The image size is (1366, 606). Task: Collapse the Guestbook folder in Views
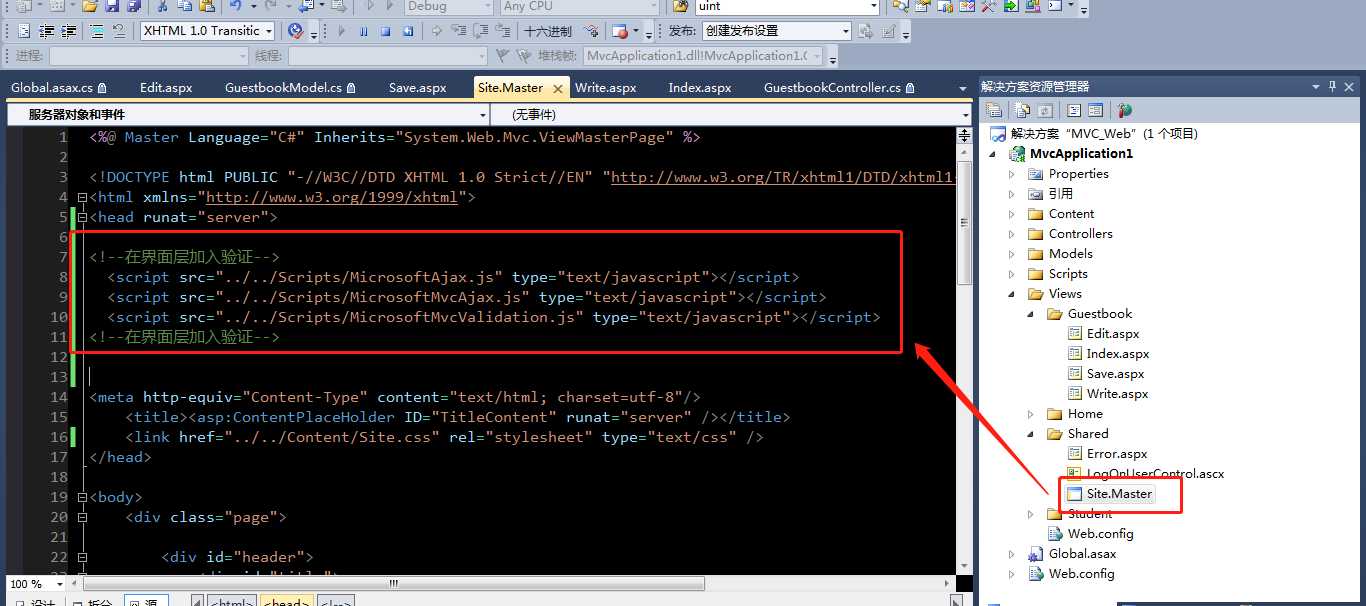coord(1031,314)
